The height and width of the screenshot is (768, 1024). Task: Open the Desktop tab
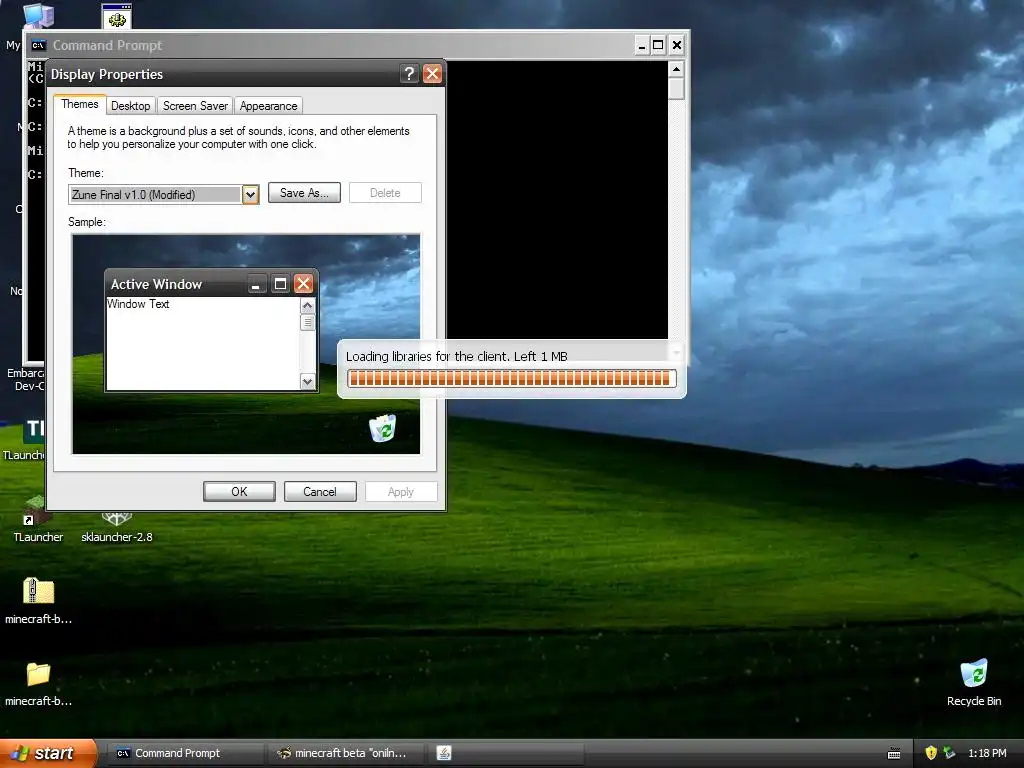[130, 106]
